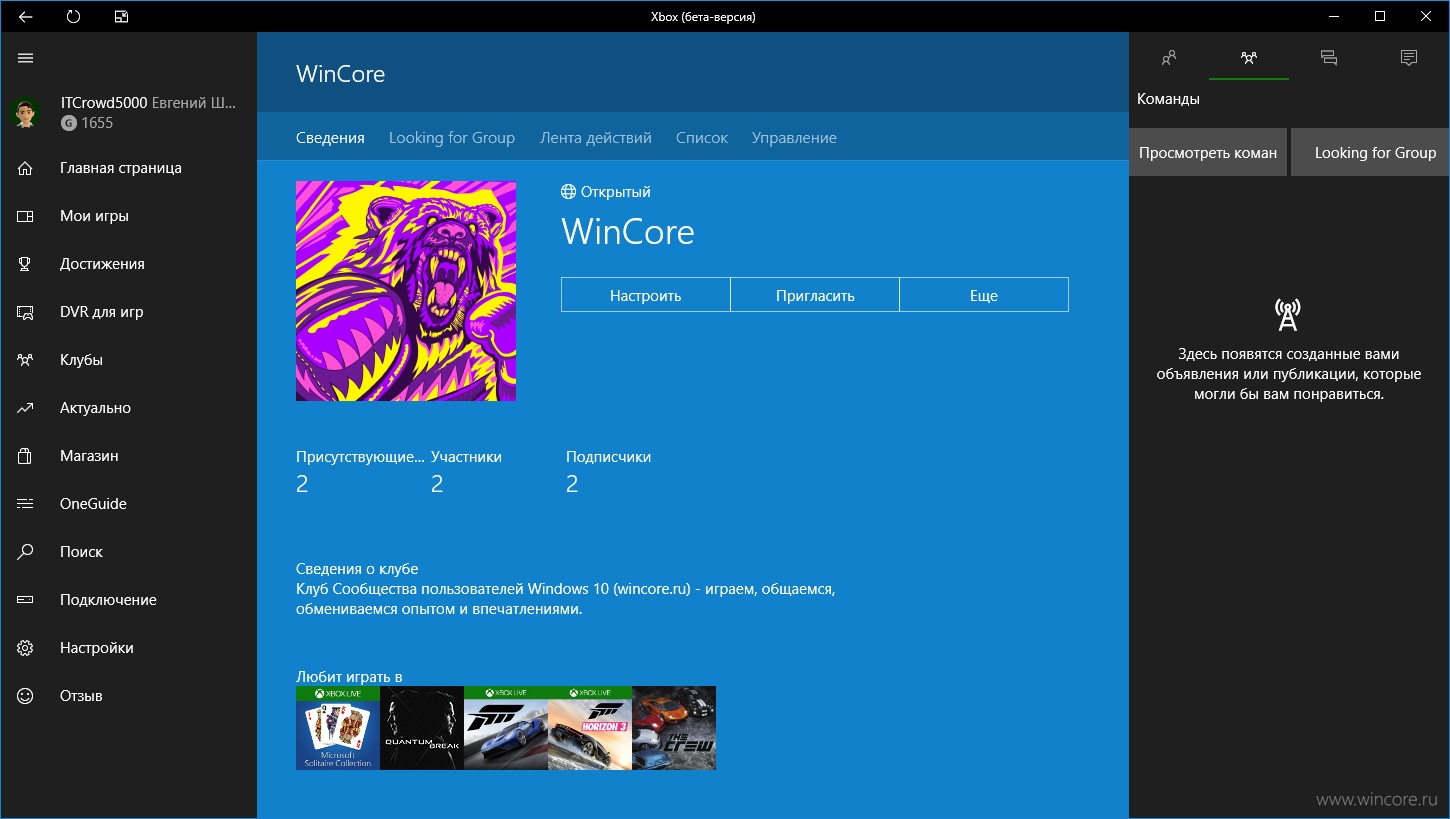Click the Еще button

click(x=984, y=295)
